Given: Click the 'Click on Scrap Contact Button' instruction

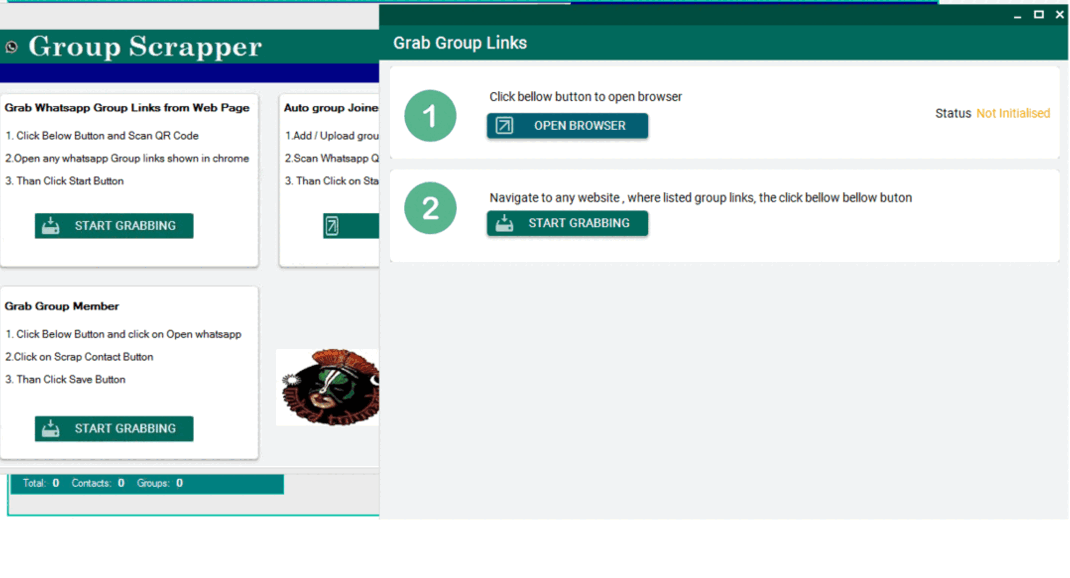Looking at the screenshot, I should pyautogui.click(x=79, y=357).
